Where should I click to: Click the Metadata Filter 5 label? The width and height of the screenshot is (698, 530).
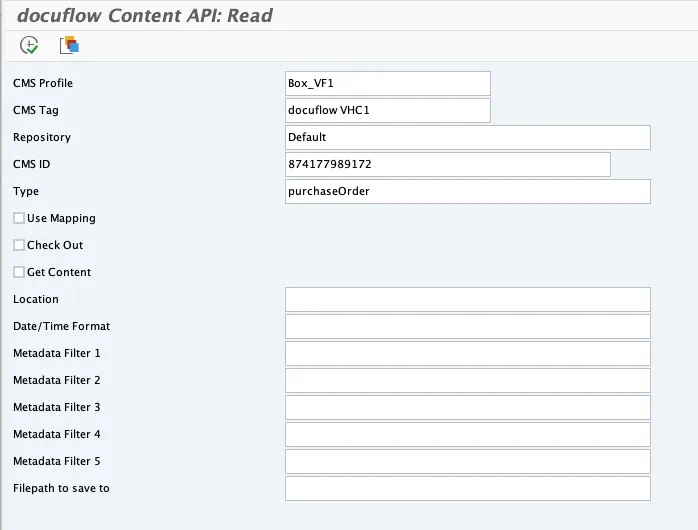pyautogui.click(x=57, y=461)
